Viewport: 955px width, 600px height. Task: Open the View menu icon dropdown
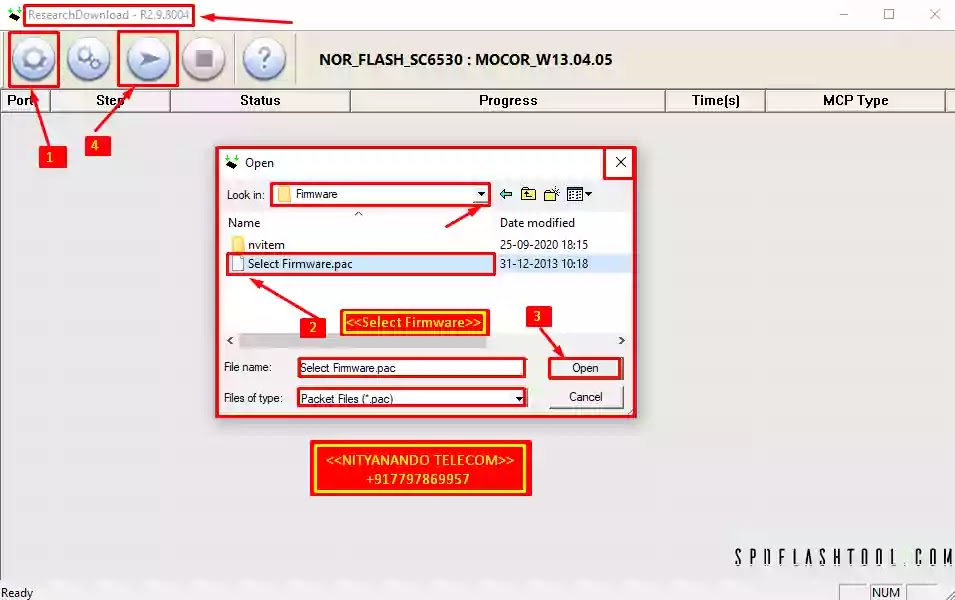click(579, 194)
